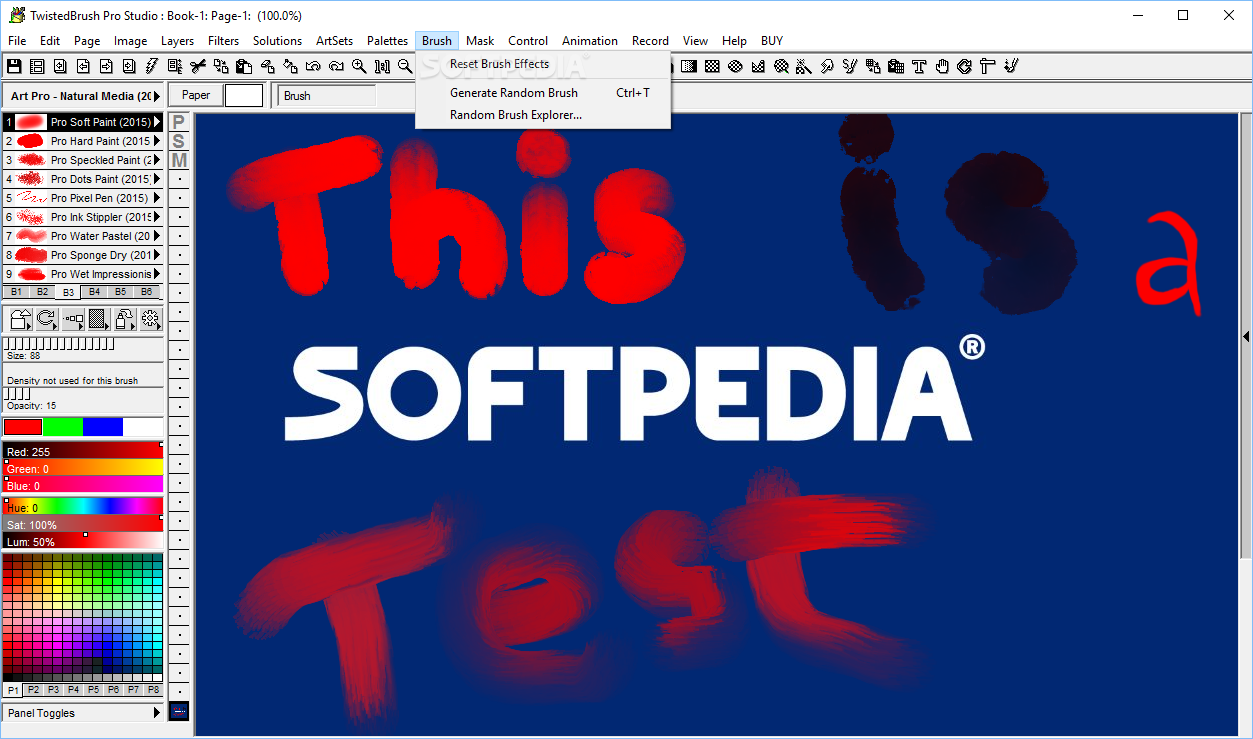This screenshot has height=739, width=1253.
Task: Click the zoom in magnifier icon
Action: click(x=359, y=66)
